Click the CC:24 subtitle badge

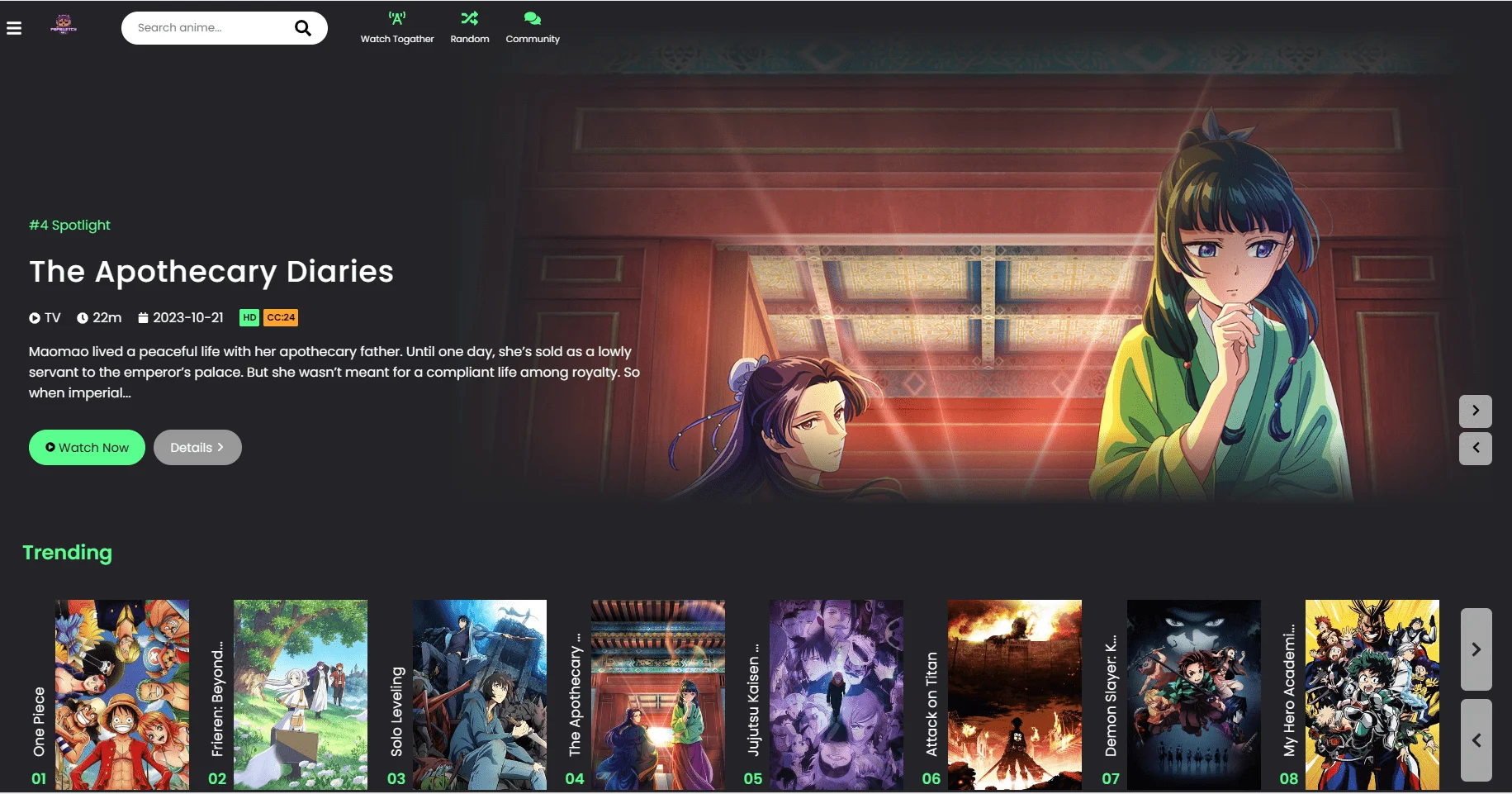pos(281,317)
